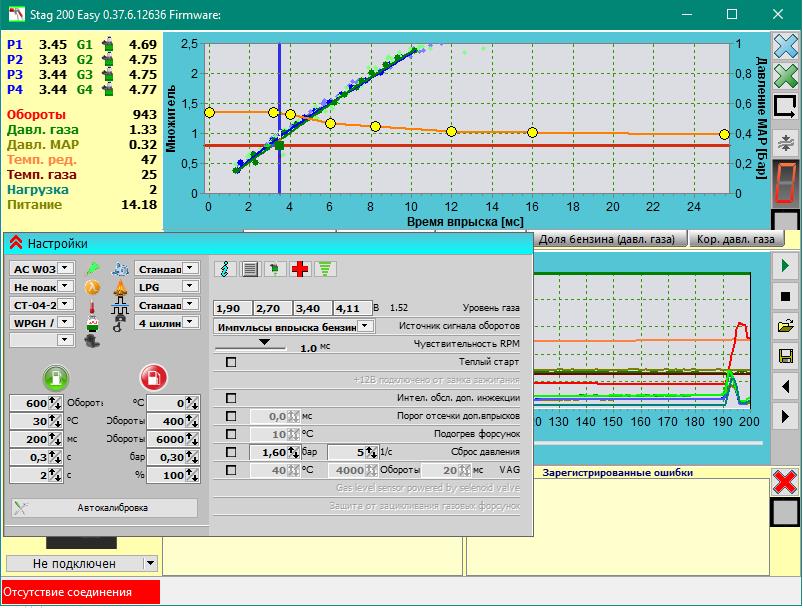This screenshot has height=608, width=803.
Task: Click the 4,11 gas level field
Action: click(353, 308)
